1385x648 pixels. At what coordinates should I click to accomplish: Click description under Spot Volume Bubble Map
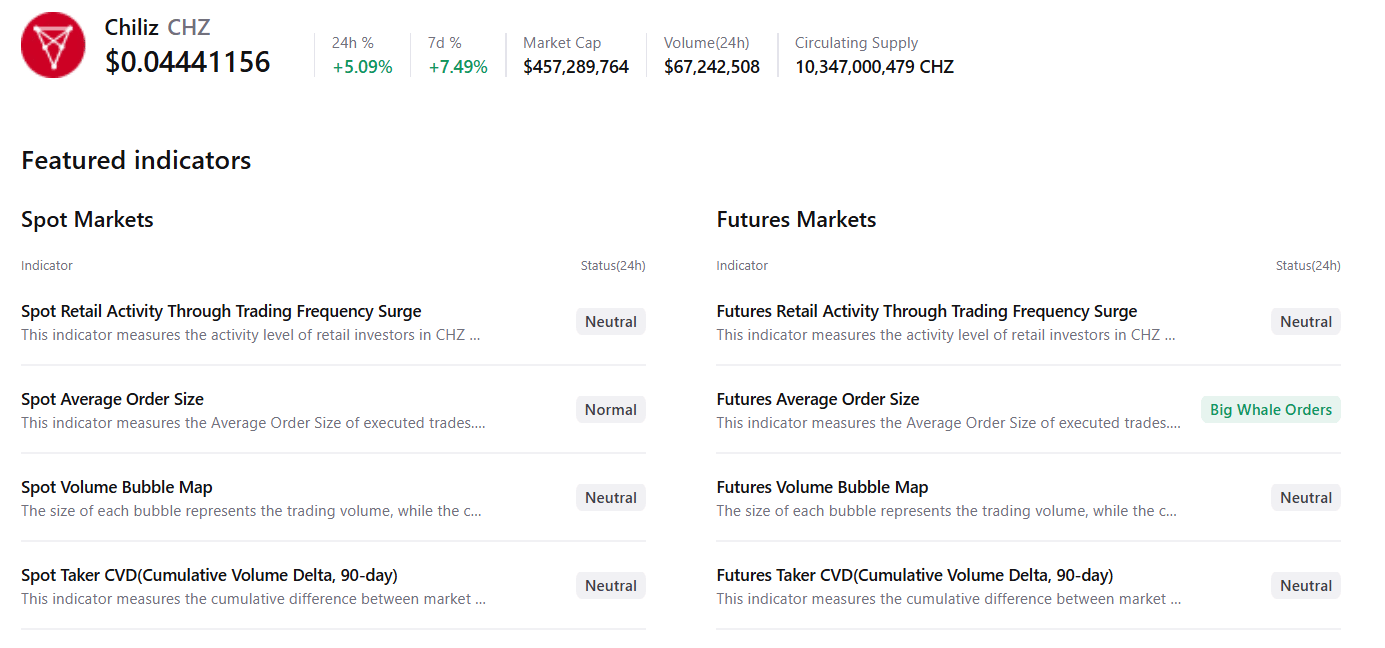click(251, 511)
